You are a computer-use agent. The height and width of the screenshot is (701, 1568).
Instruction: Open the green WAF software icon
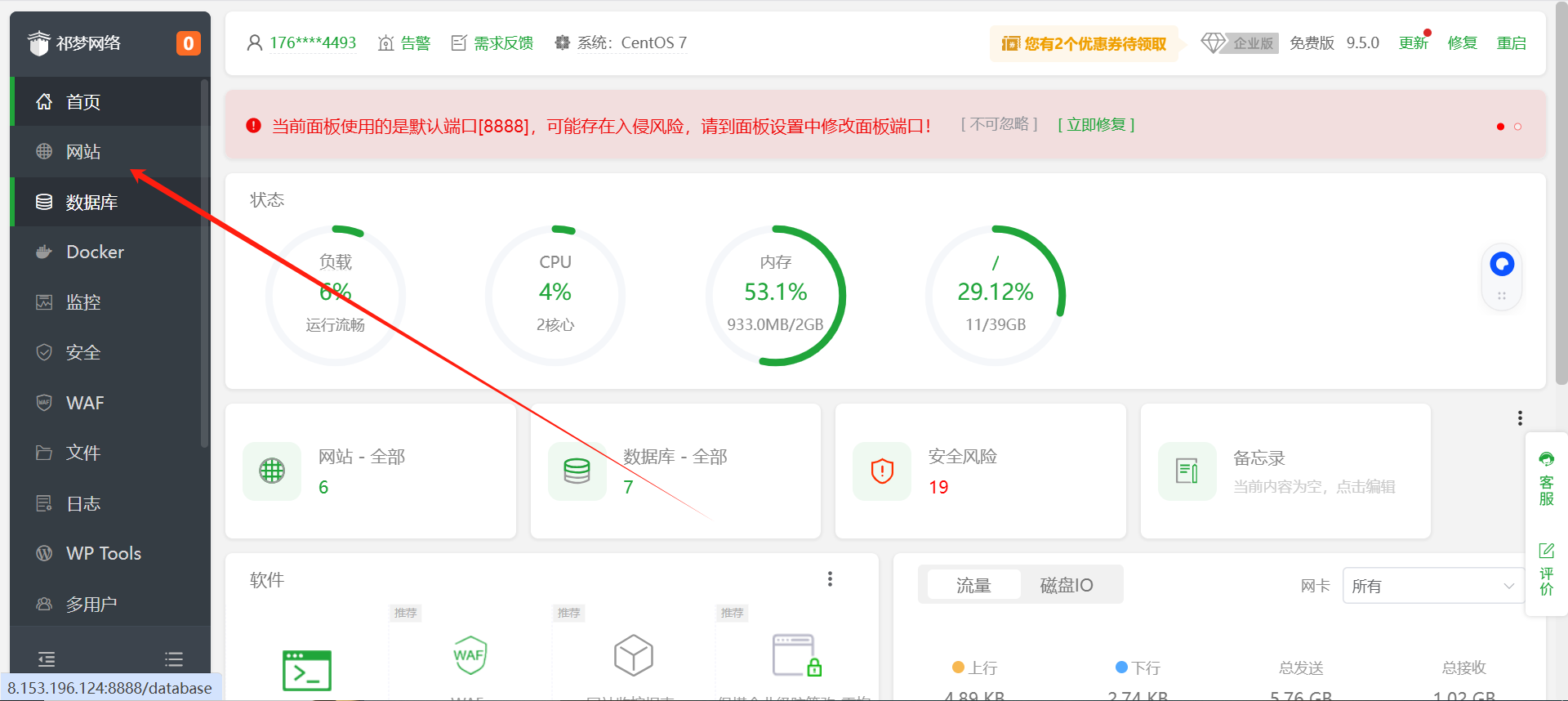point(470,655)
